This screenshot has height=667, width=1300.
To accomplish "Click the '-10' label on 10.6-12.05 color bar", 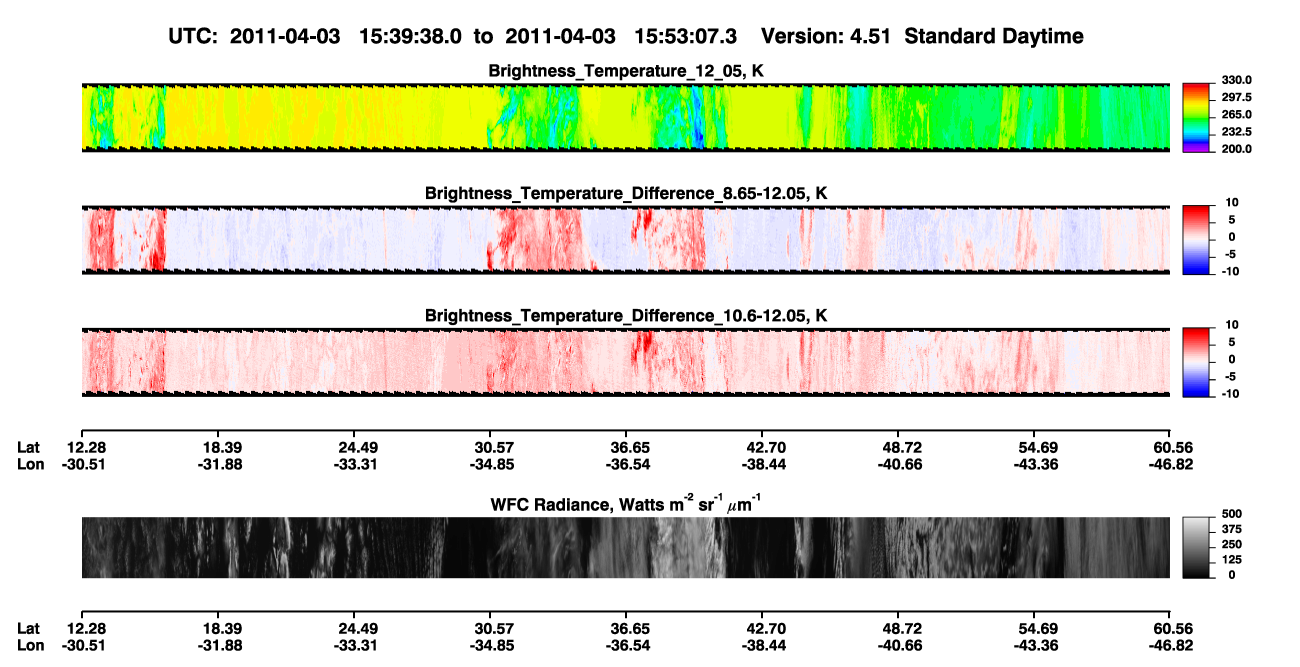I will click(x=1230, y=394).
